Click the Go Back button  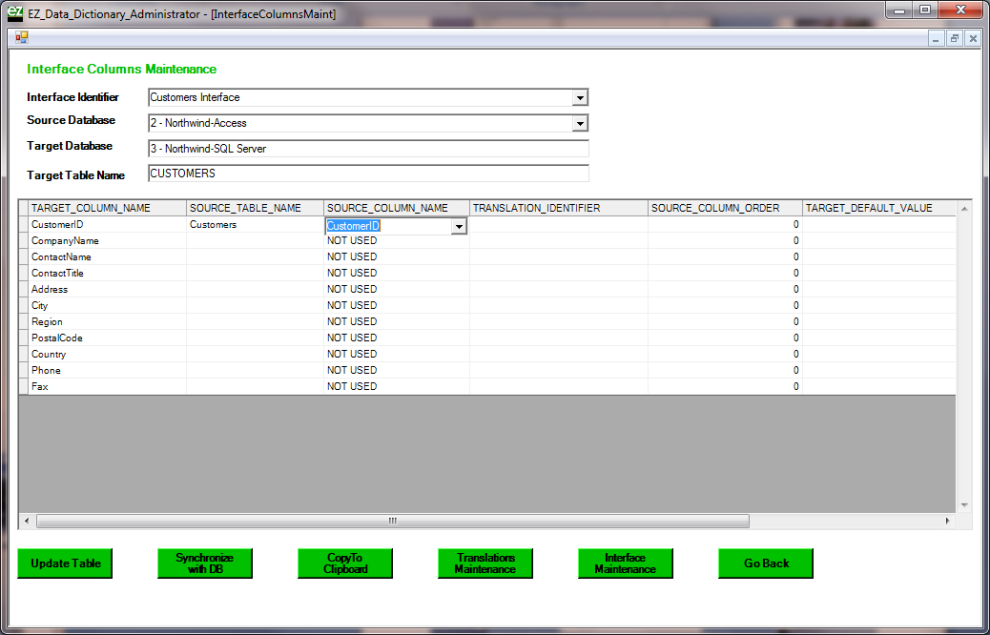[766, 563]
